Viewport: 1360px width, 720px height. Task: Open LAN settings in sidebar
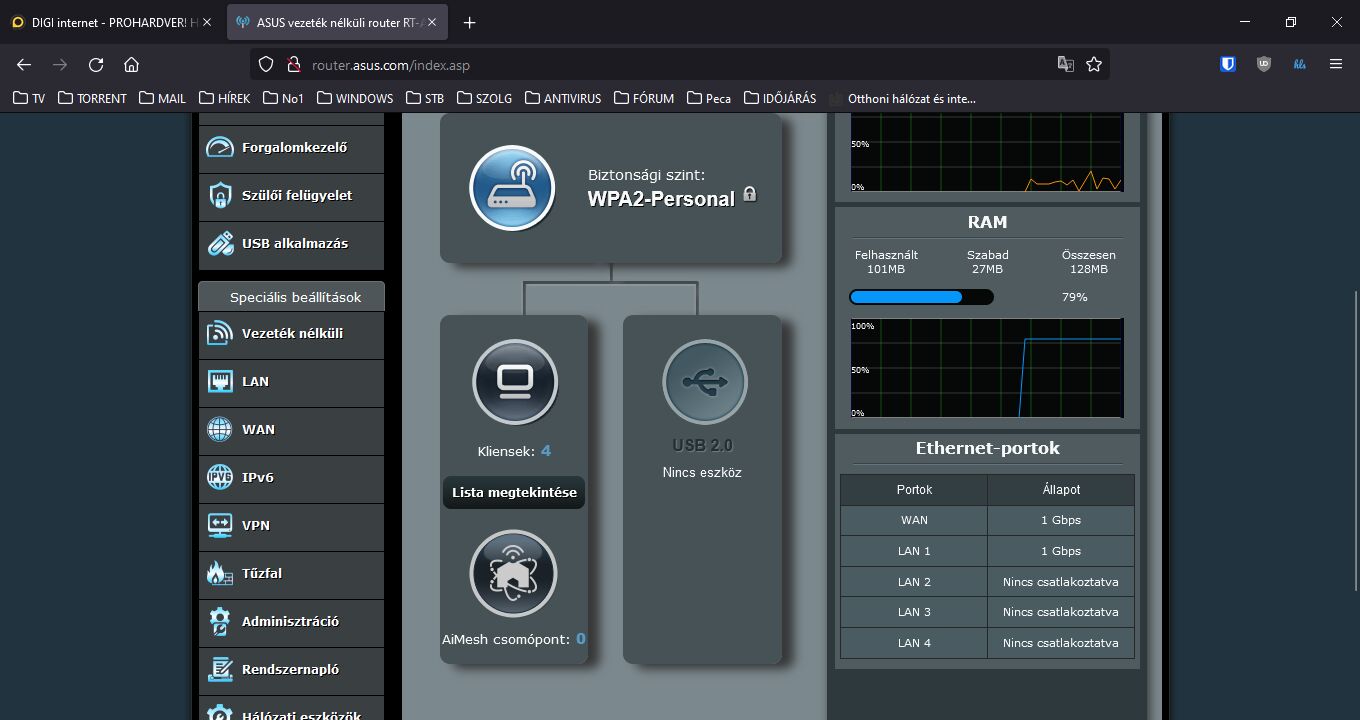tap(291, 382)
